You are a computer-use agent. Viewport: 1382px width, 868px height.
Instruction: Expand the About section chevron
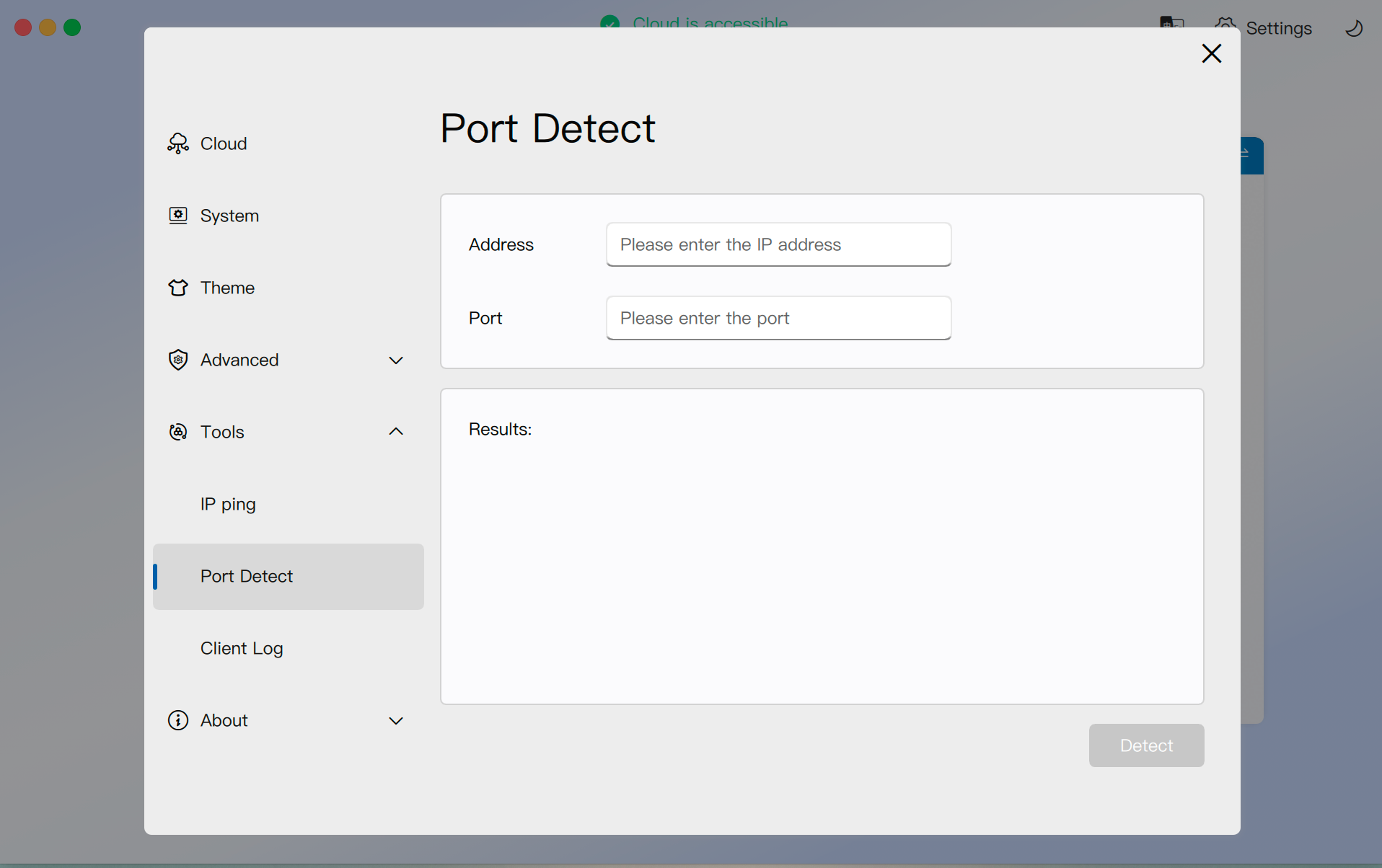pyautogui.click(x=396, y=720)
